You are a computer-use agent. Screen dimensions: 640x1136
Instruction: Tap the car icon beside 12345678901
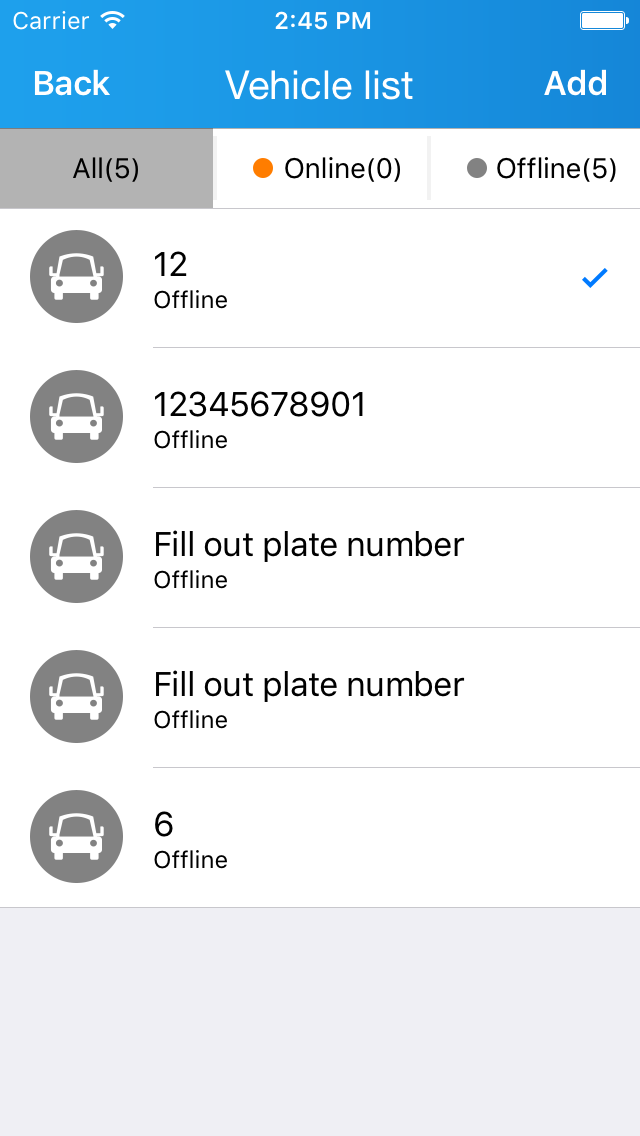tap(77, 417)
